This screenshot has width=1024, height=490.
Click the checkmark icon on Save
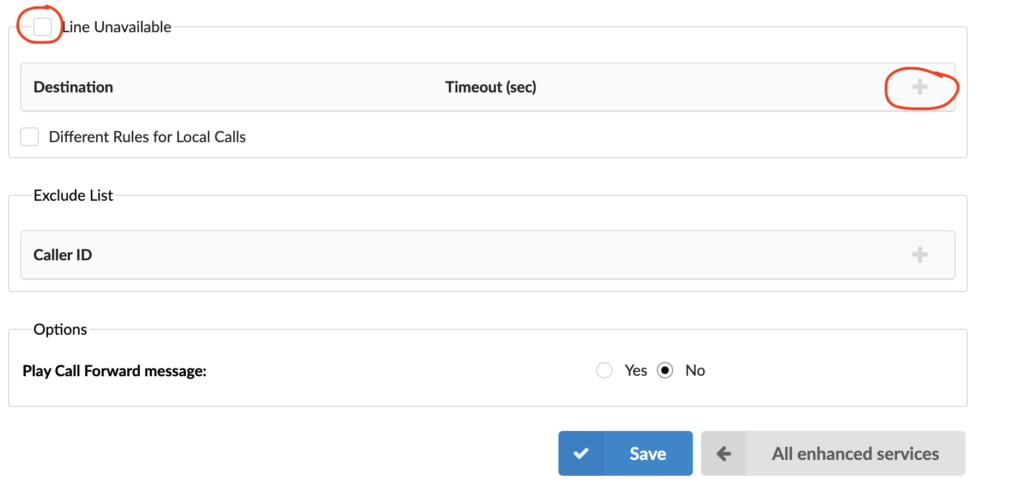point(581,453)
